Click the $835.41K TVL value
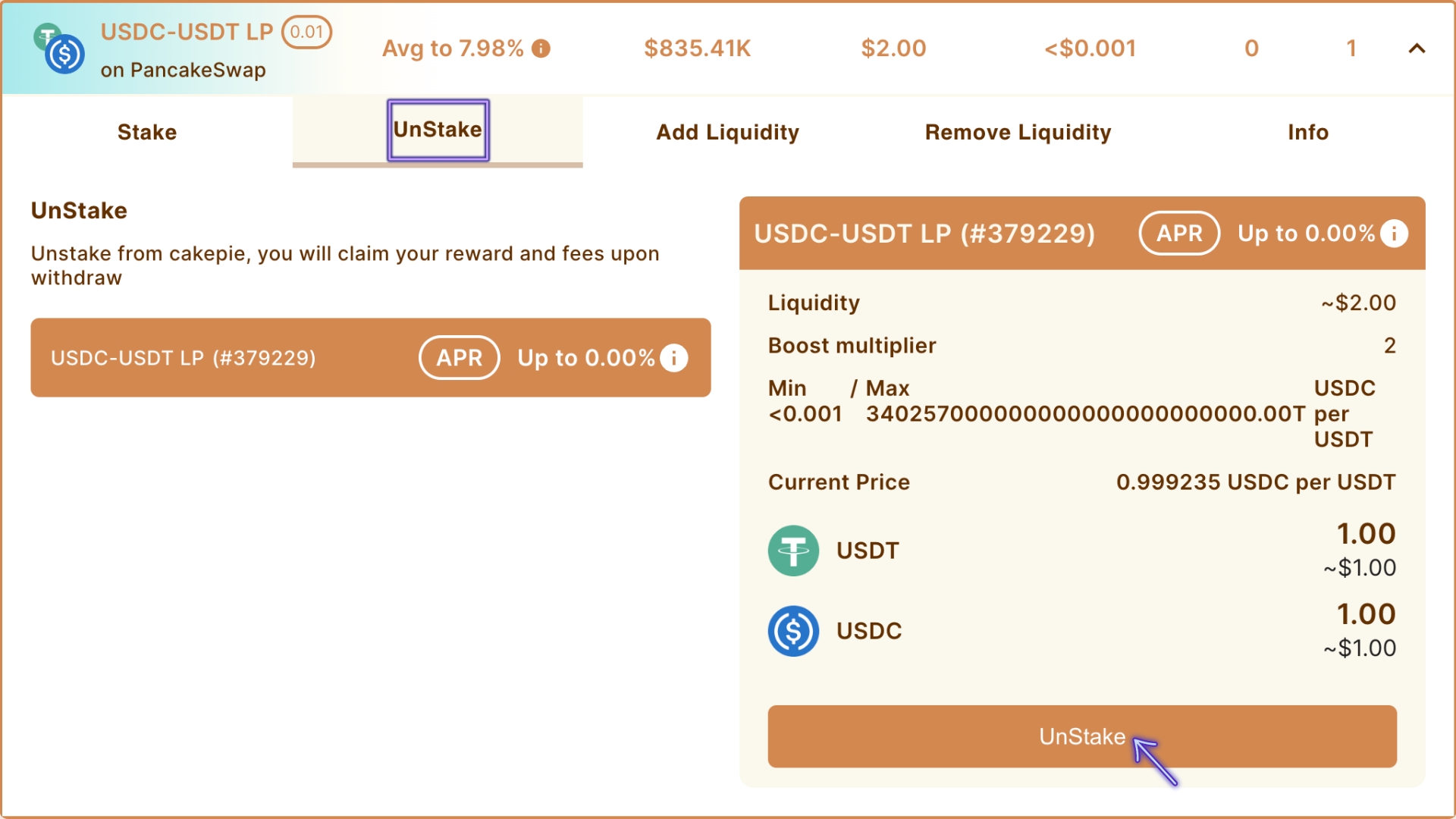The height and width of the screenshot is (819, 1456). tap(697, 49)
